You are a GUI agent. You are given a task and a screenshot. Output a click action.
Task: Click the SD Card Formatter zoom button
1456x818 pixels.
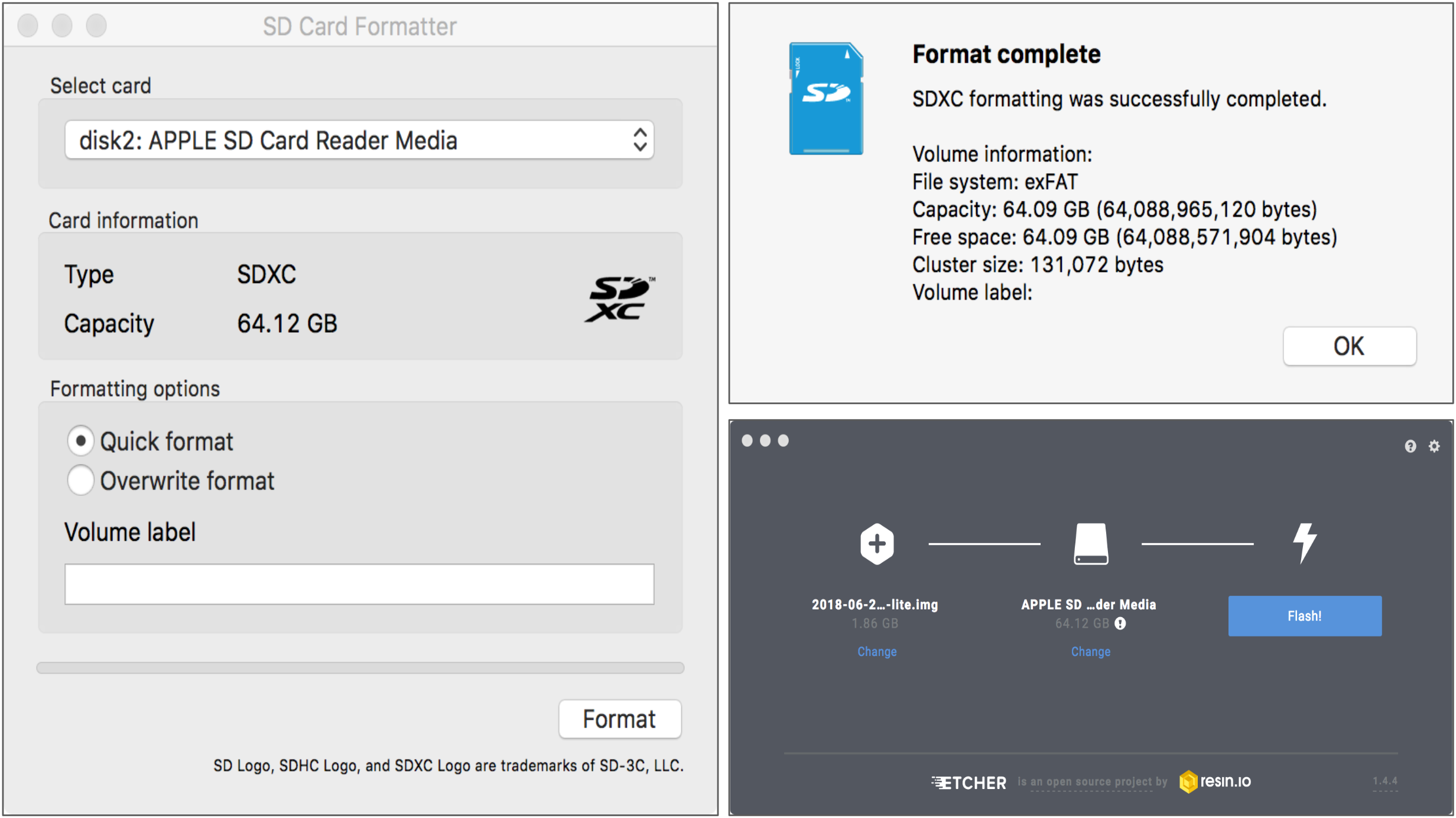pos(96,25)
